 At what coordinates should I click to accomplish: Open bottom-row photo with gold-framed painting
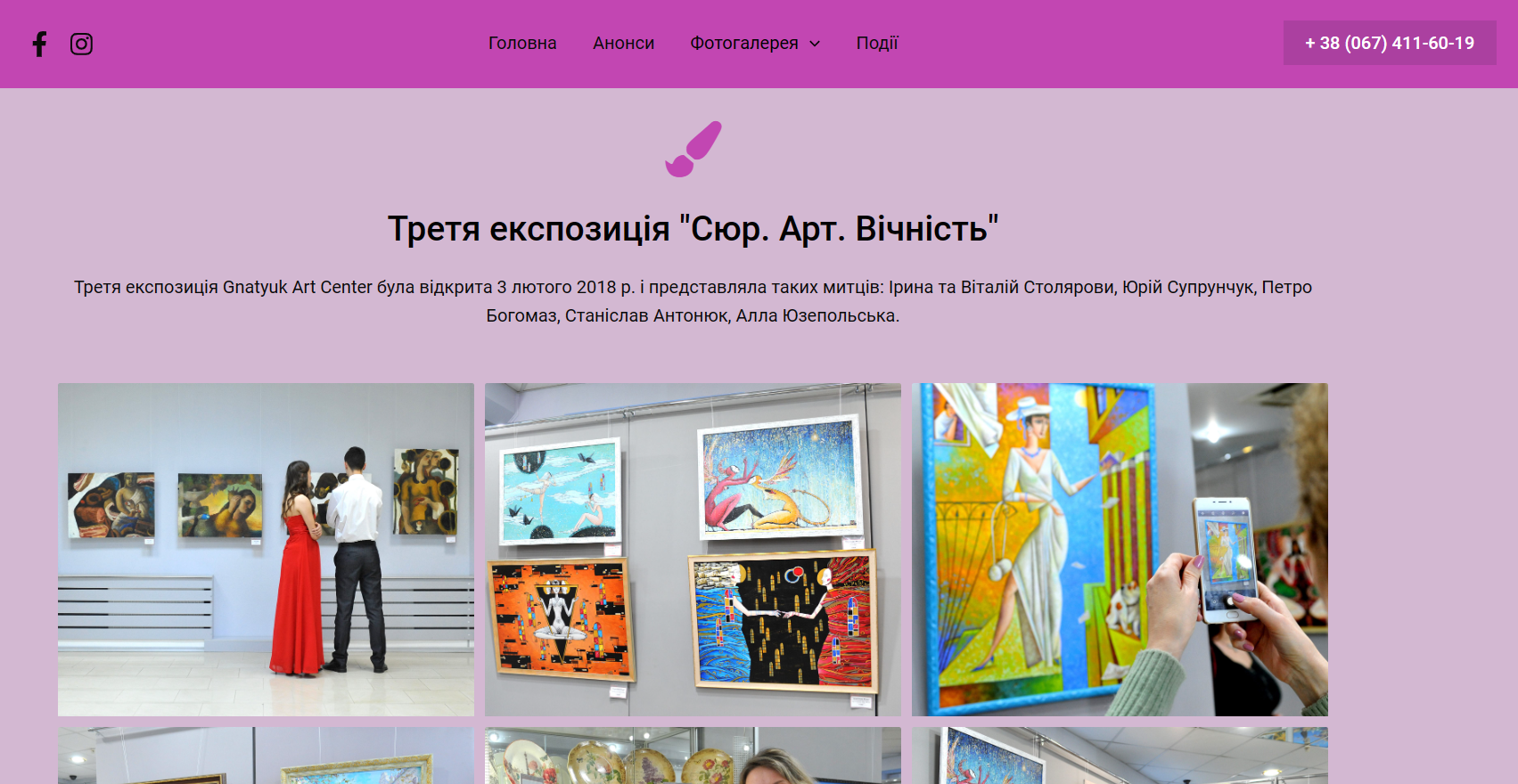coord(266,755)
